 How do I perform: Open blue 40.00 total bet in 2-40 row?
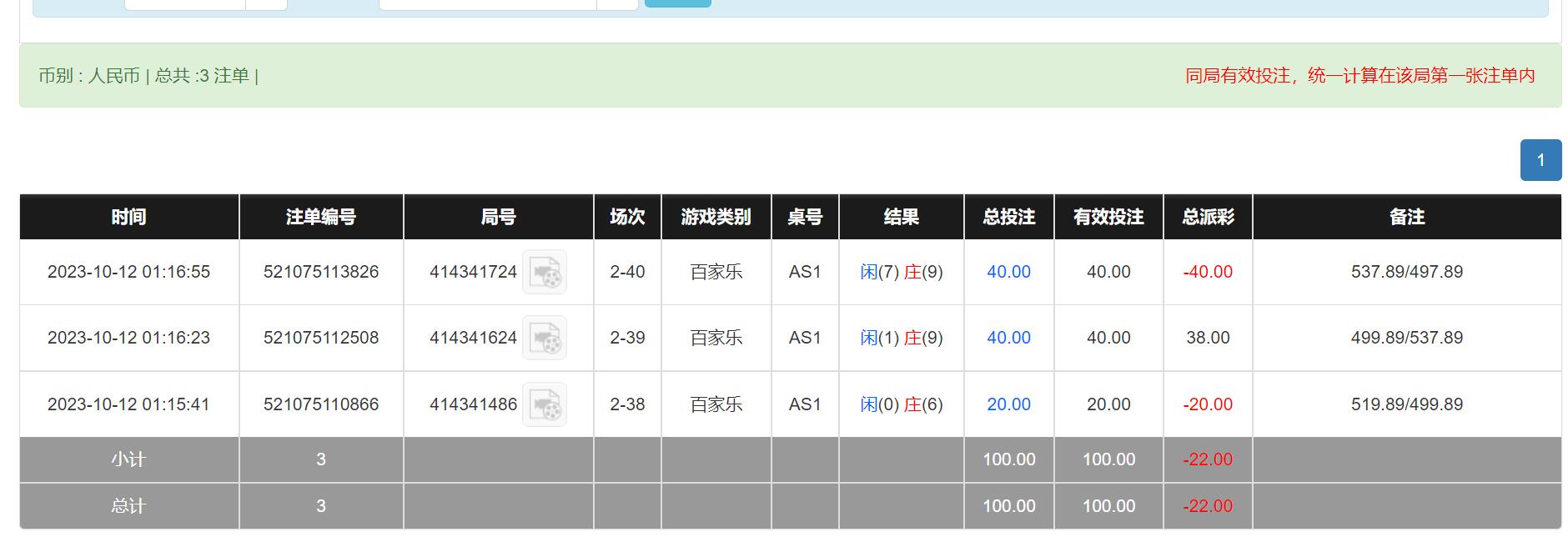[1008, 272]
